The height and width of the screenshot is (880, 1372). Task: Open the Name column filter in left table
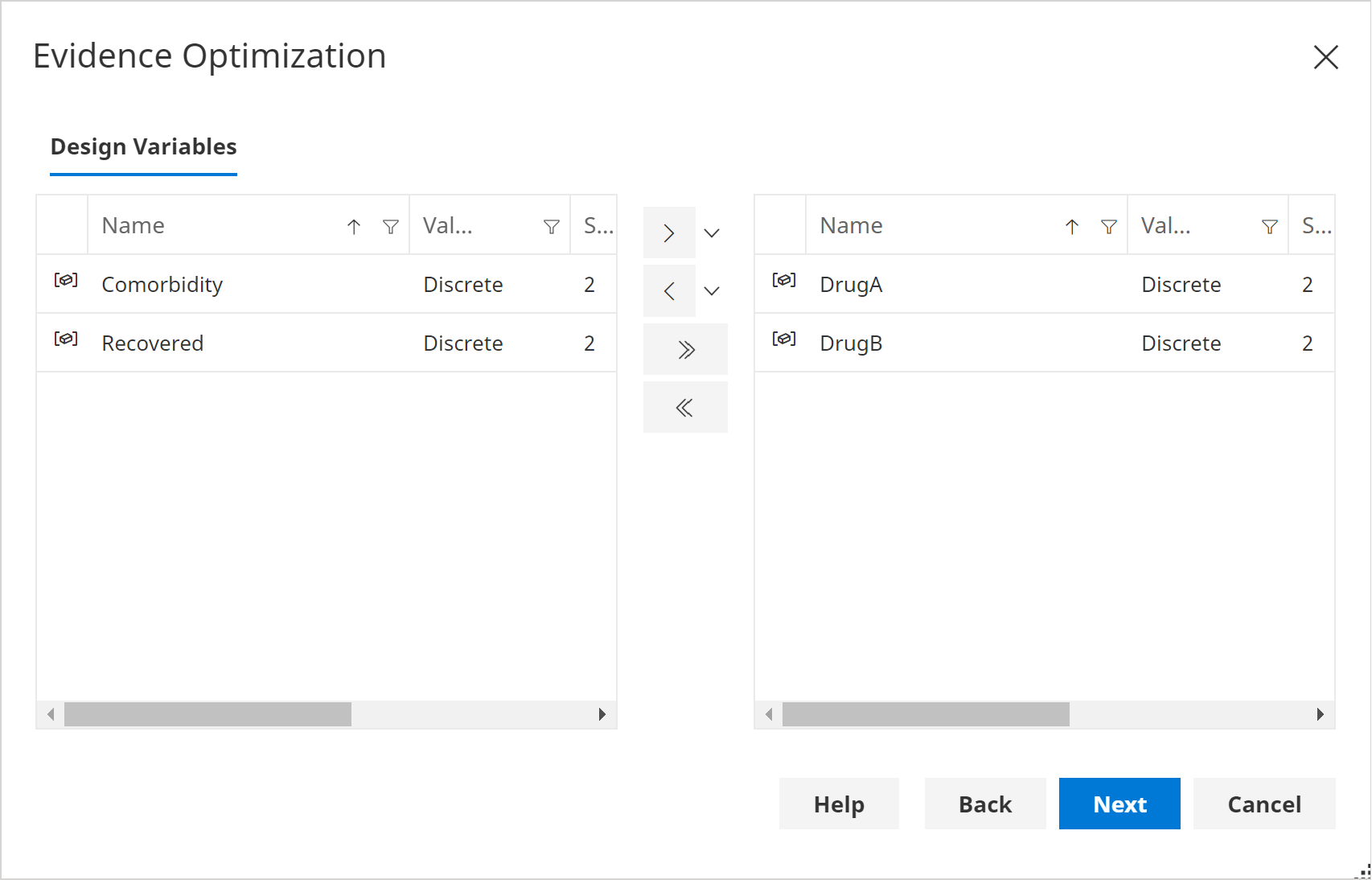[391, 226]
